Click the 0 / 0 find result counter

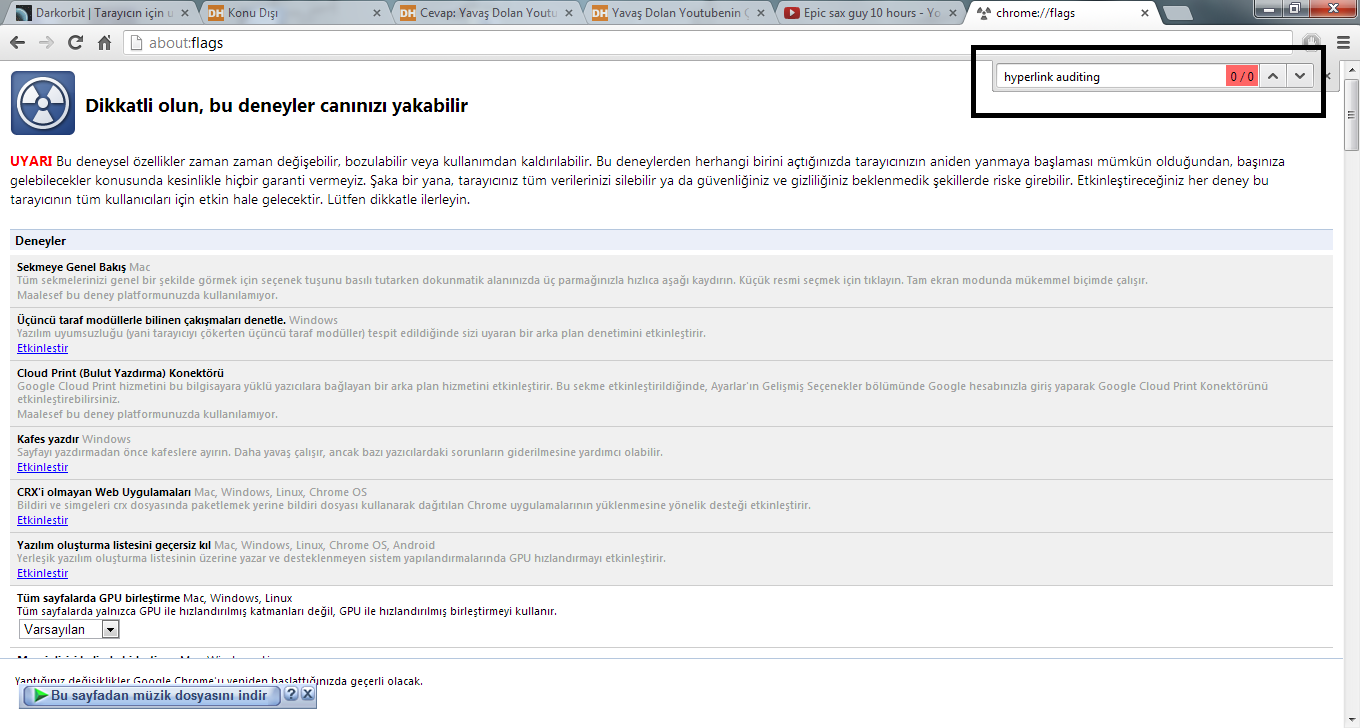(x=1242, y=76)
